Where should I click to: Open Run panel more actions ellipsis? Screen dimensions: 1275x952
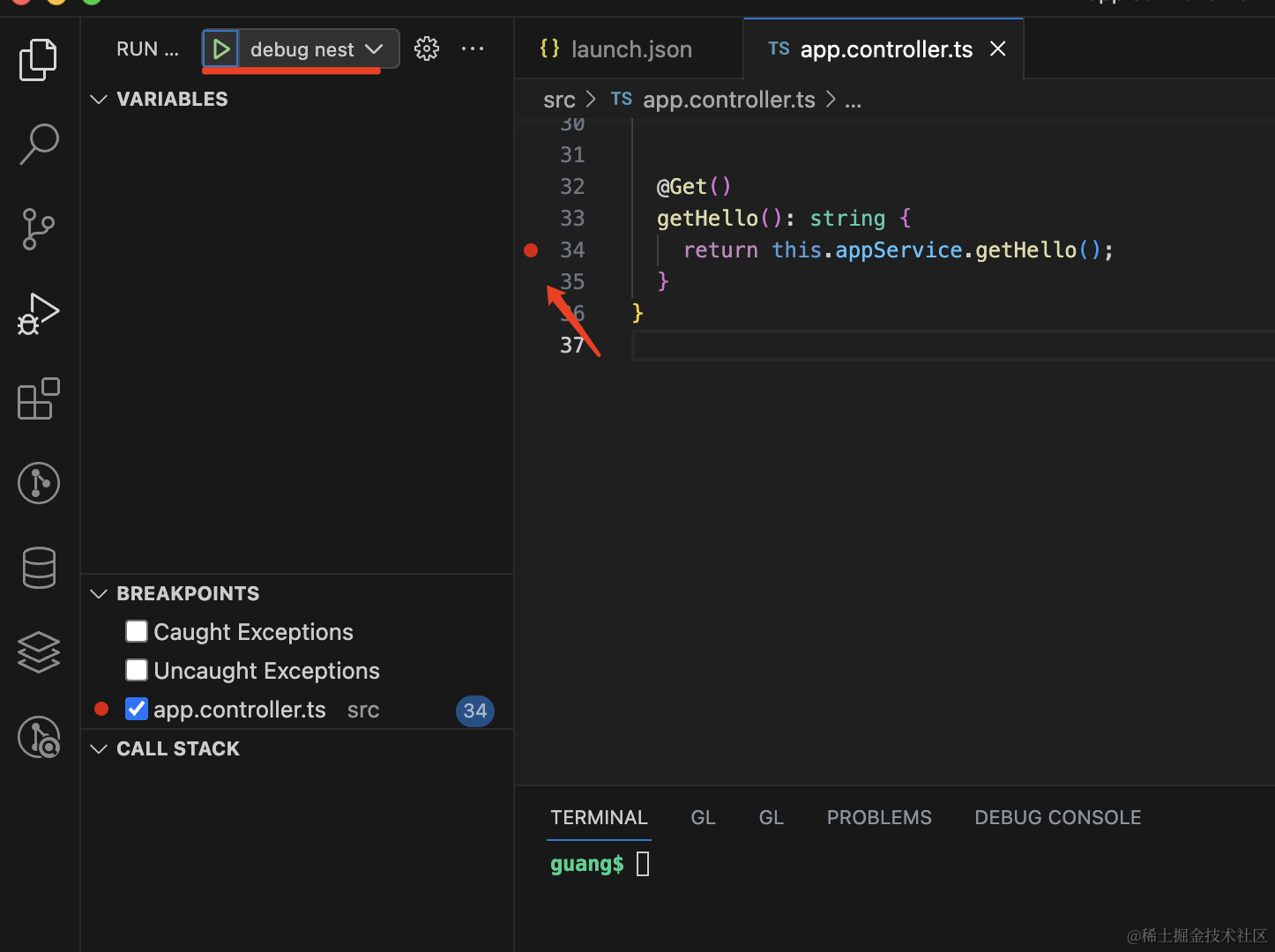tap(473, 49)
